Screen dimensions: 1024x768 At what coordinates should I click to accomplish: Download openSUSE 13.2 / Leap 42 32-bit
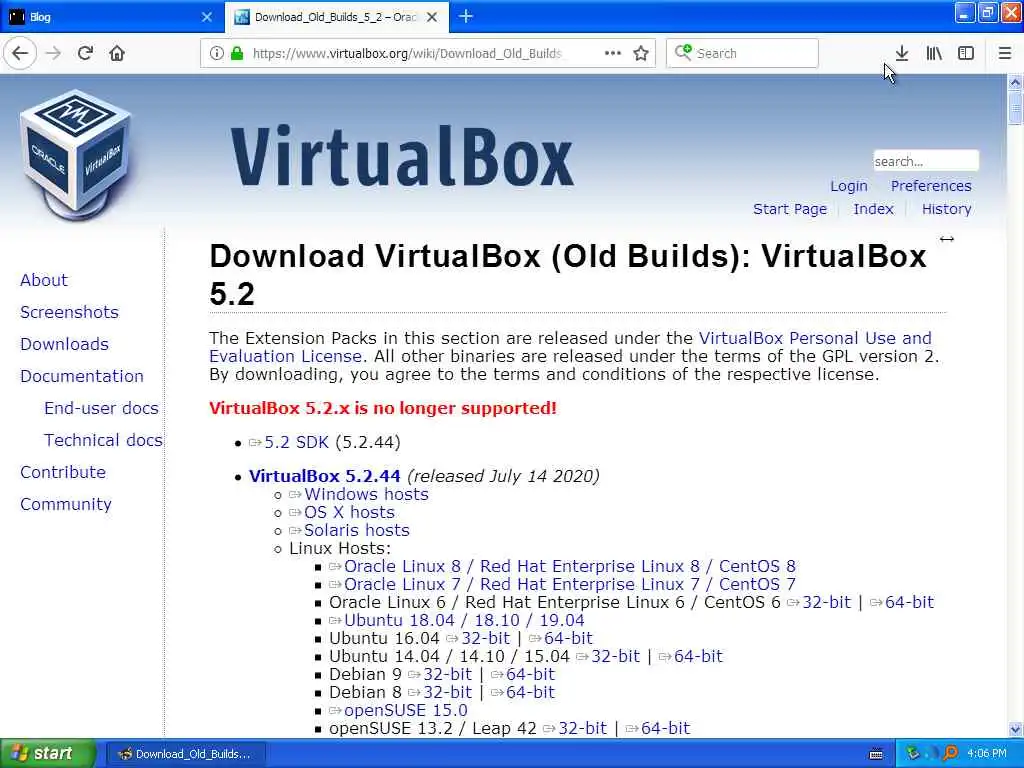point(583,728)
